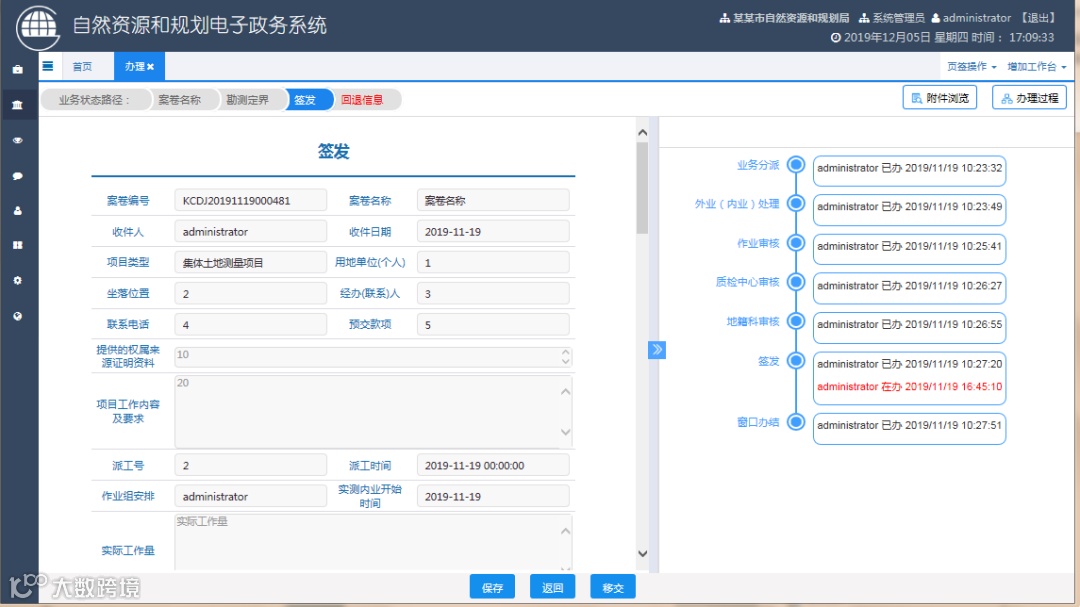Viewport: 1080px width, 607px height.
Task: Click the 地籍科审核 timeline node circle
Action: pyautogui.click(x=796, y=321)
